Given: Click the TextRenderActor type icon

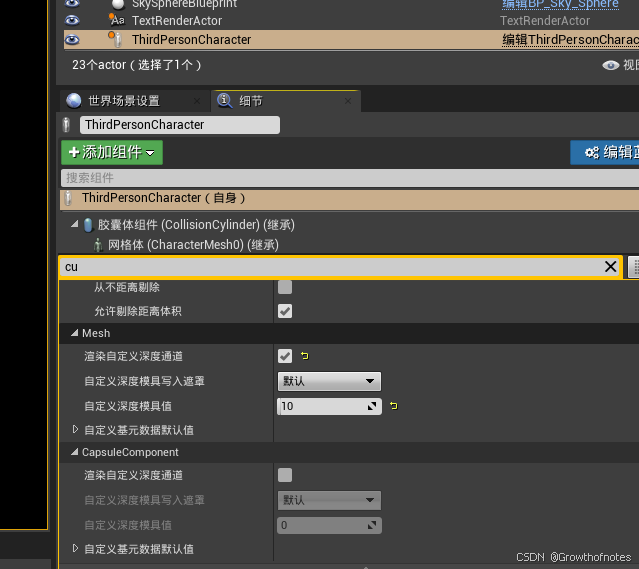Looking at the screenshot, I should tap(117, 20).
